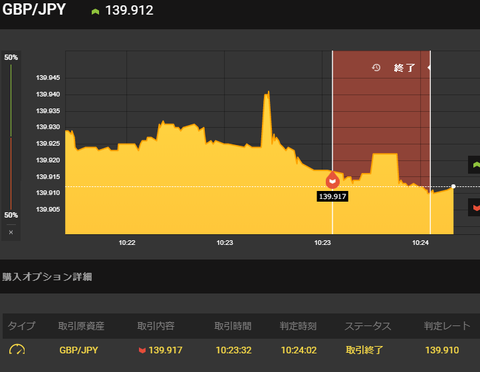Image resolution: width=480 pixels, height=372 pixels.
Task: Click the 139.930 price axis label
Action: tap(48, 127)
